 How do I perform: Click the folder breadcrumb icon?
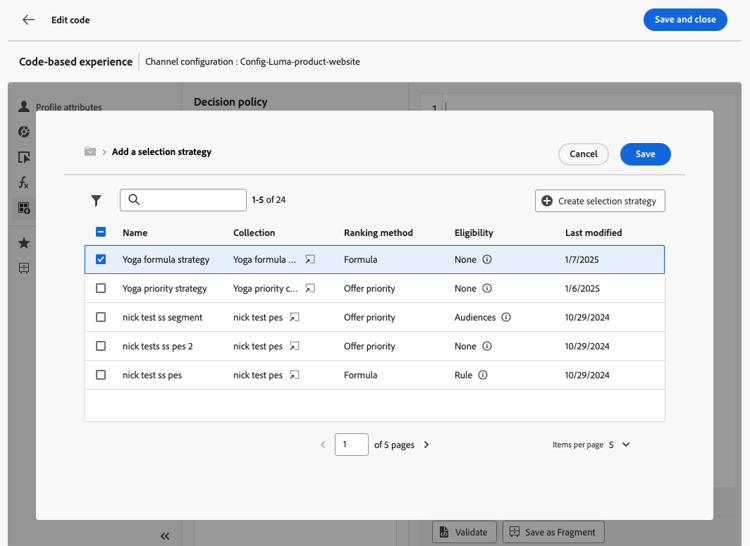click(x=90, y=152)
